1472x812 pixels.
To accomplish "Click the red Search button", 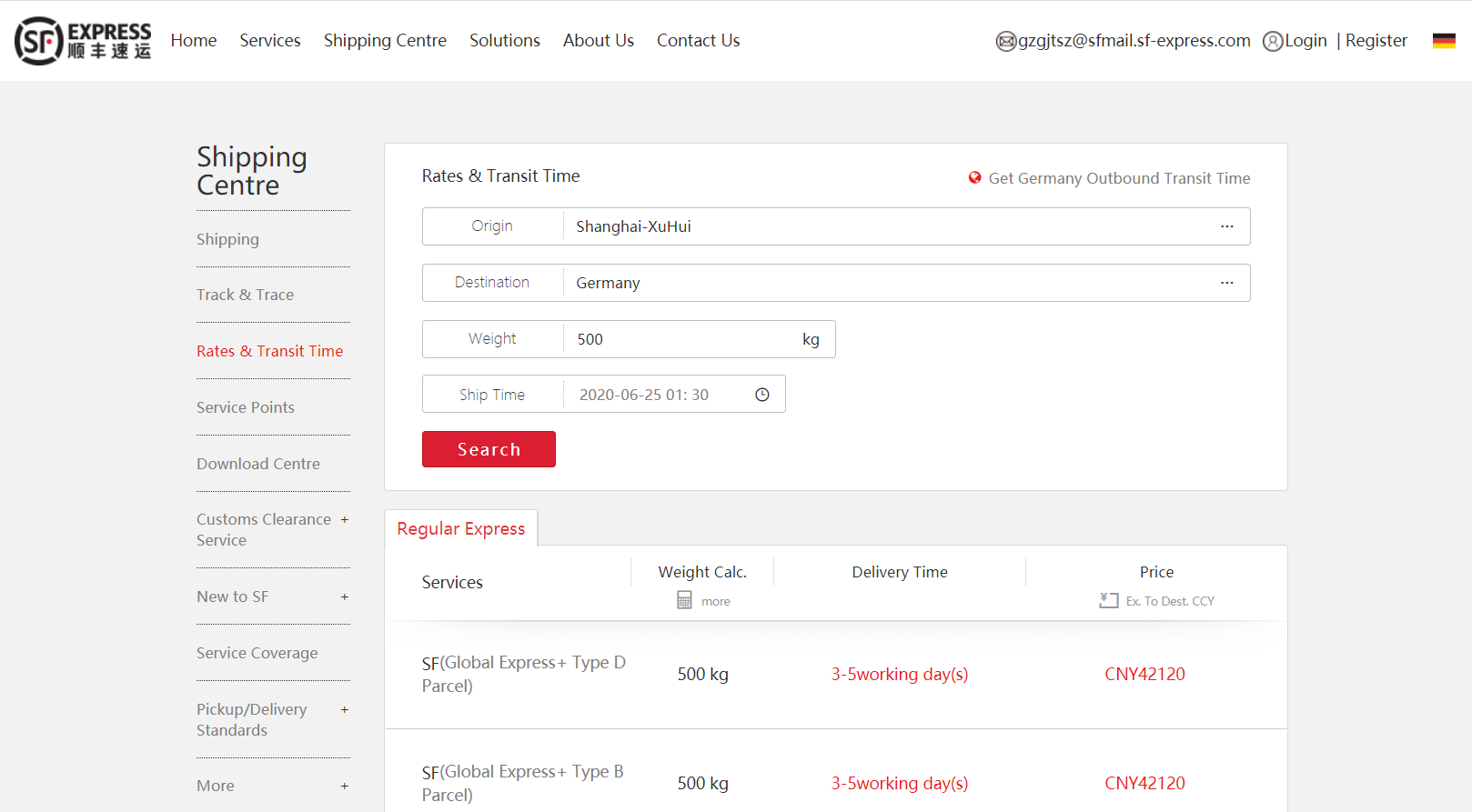I will pyautogui.click(x=489, y=449).
